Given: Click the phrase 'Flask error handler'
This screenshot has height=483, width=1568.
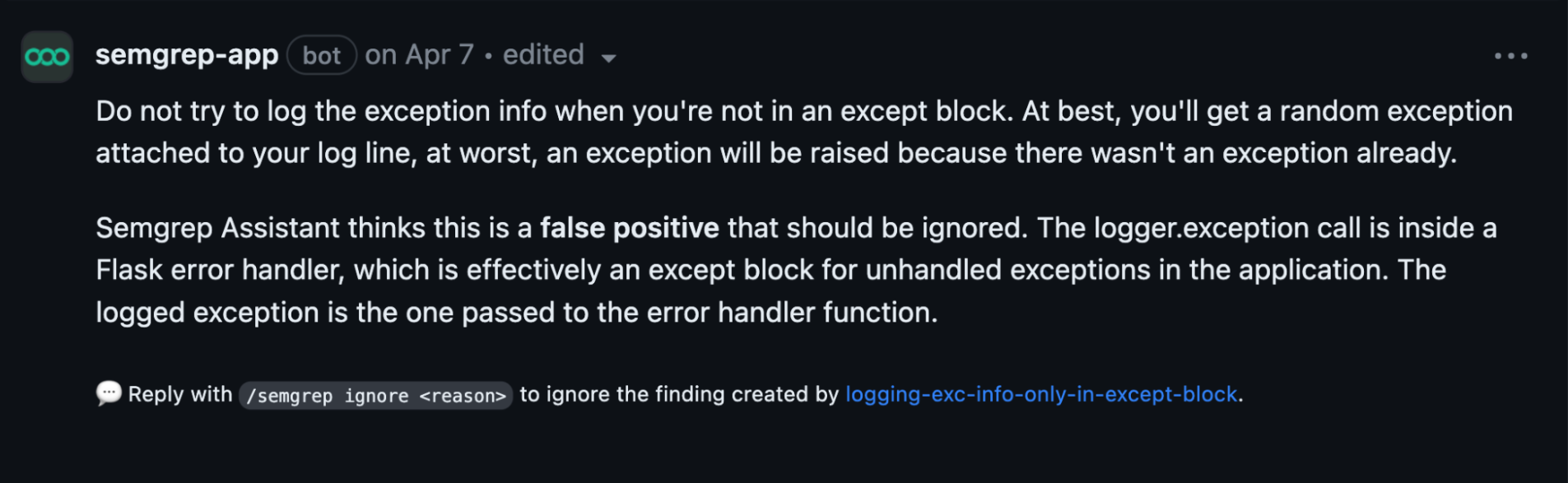Looking at the screenshot, I should pyautogui.click(x=220, y=270).
